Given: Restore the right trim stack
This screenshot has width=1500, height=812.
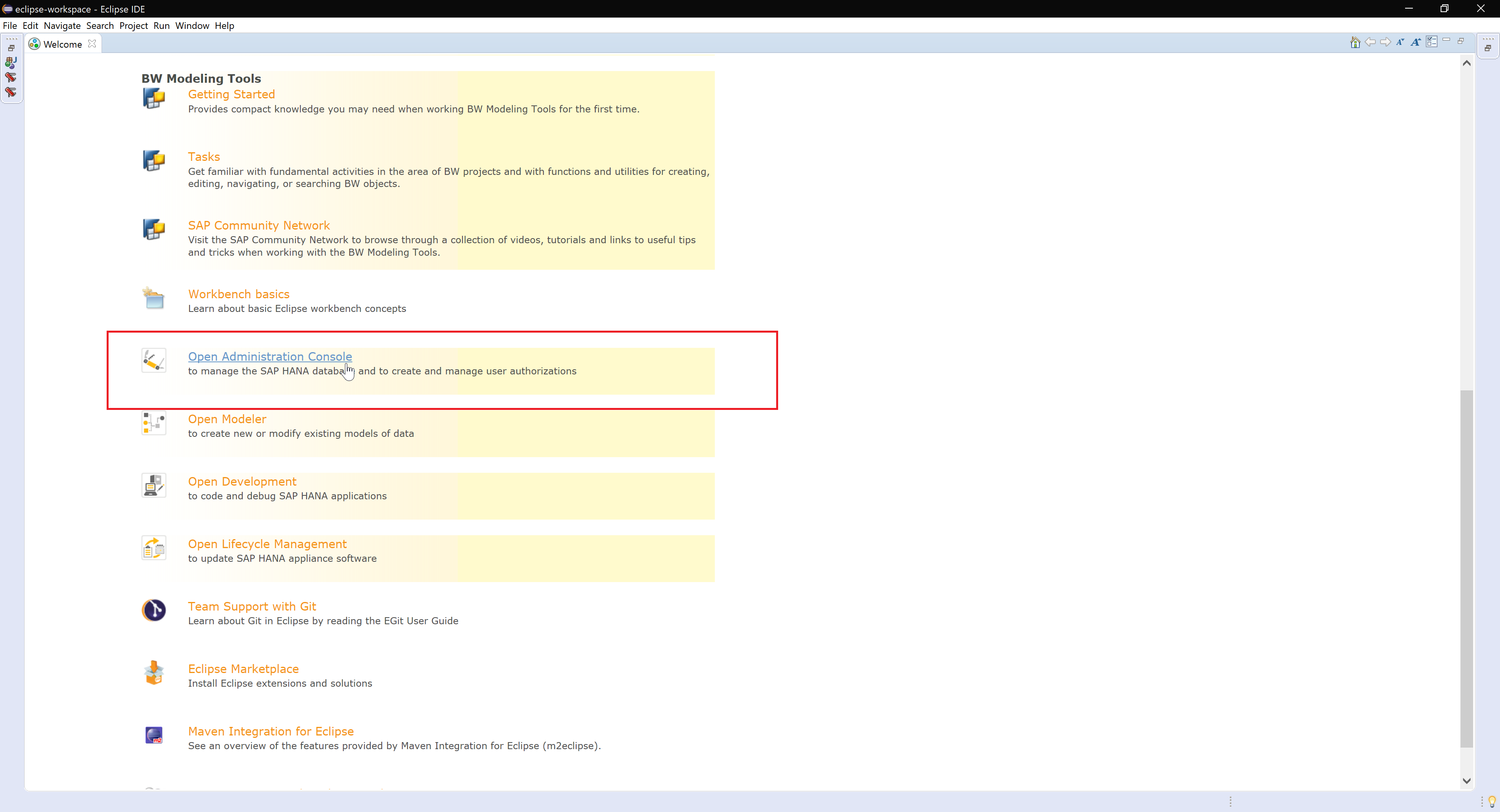Looking at the screenshot, I should click(1488, 48).
